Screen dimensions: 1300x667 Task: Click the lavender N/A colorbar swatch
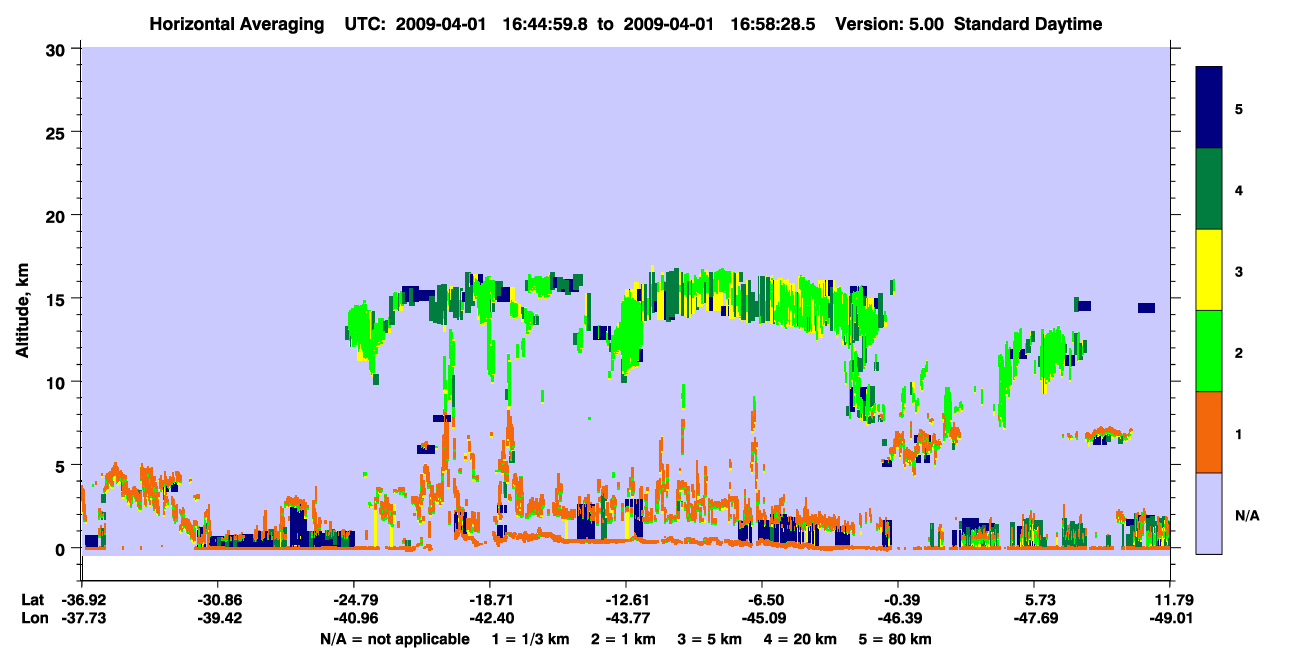click(1209, 513)
